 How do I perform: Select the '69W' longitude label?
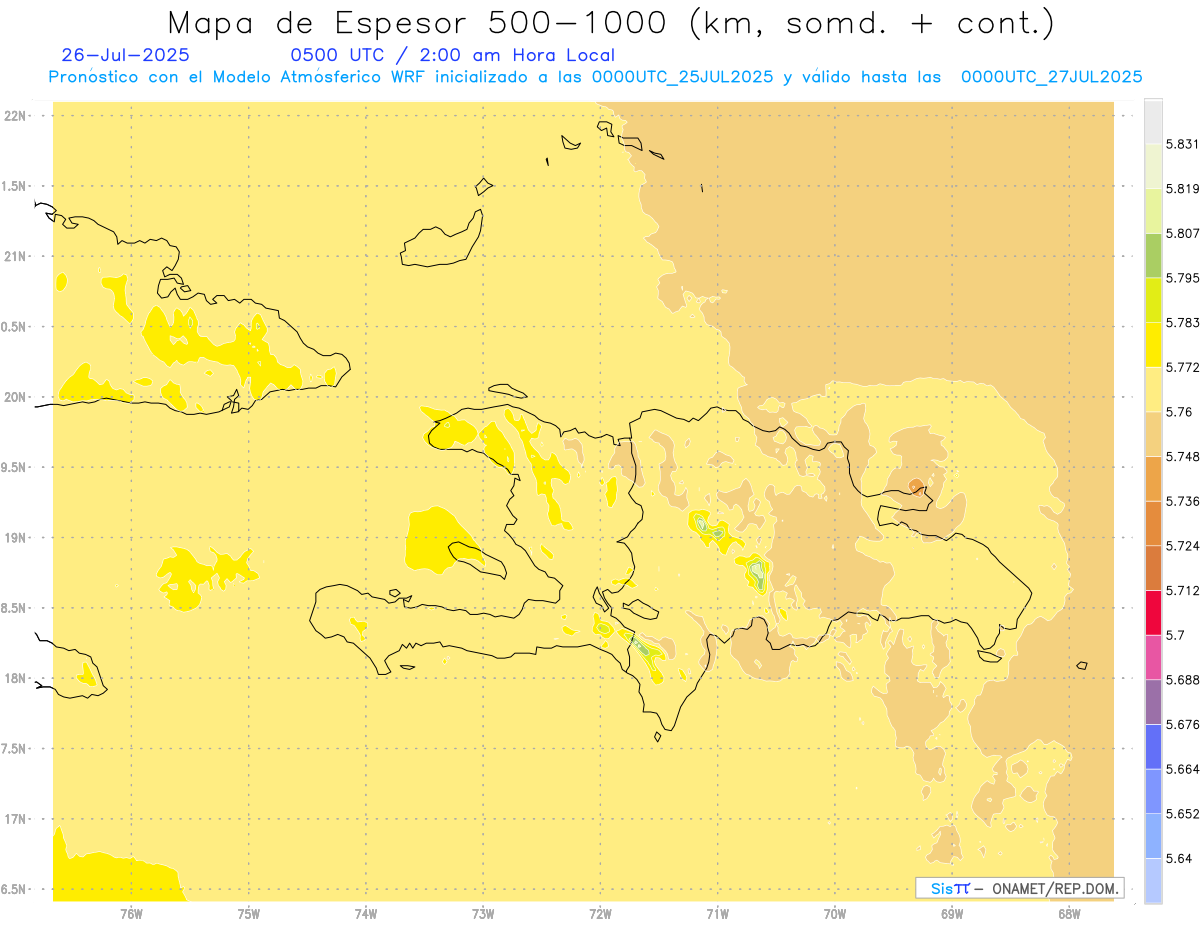coord(952,914)
